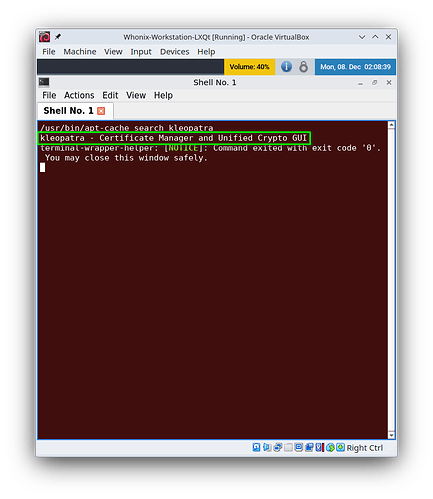The height and width of the screenshot is (499, 433).
Task: Minimize the Shell No. 1 terminal window
Action: click(x=360, y=83)
